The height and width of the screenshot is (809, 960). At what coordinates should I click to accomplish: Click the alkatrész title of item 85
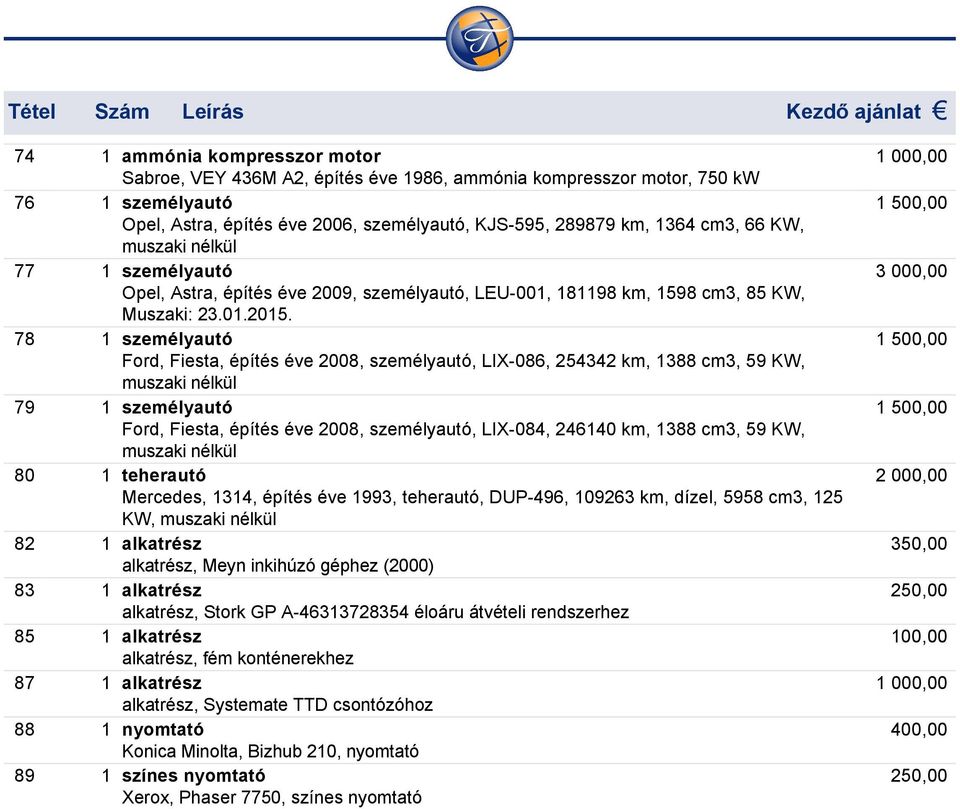162,636
